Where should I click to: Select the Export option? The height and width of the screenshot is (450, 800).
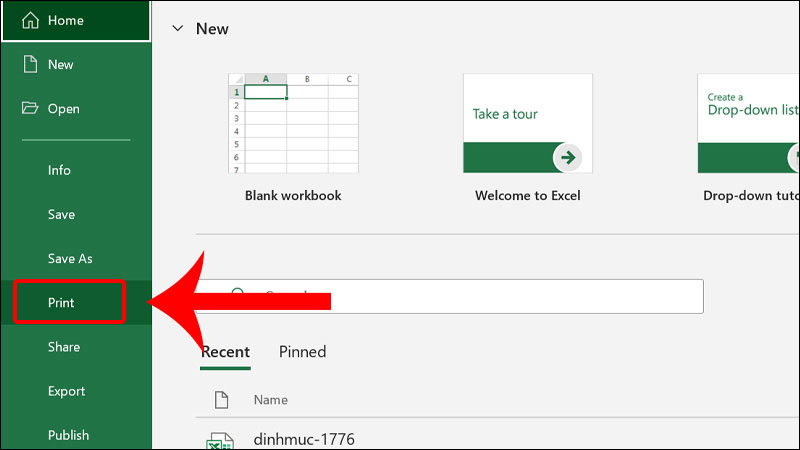[x=66, y=391]
